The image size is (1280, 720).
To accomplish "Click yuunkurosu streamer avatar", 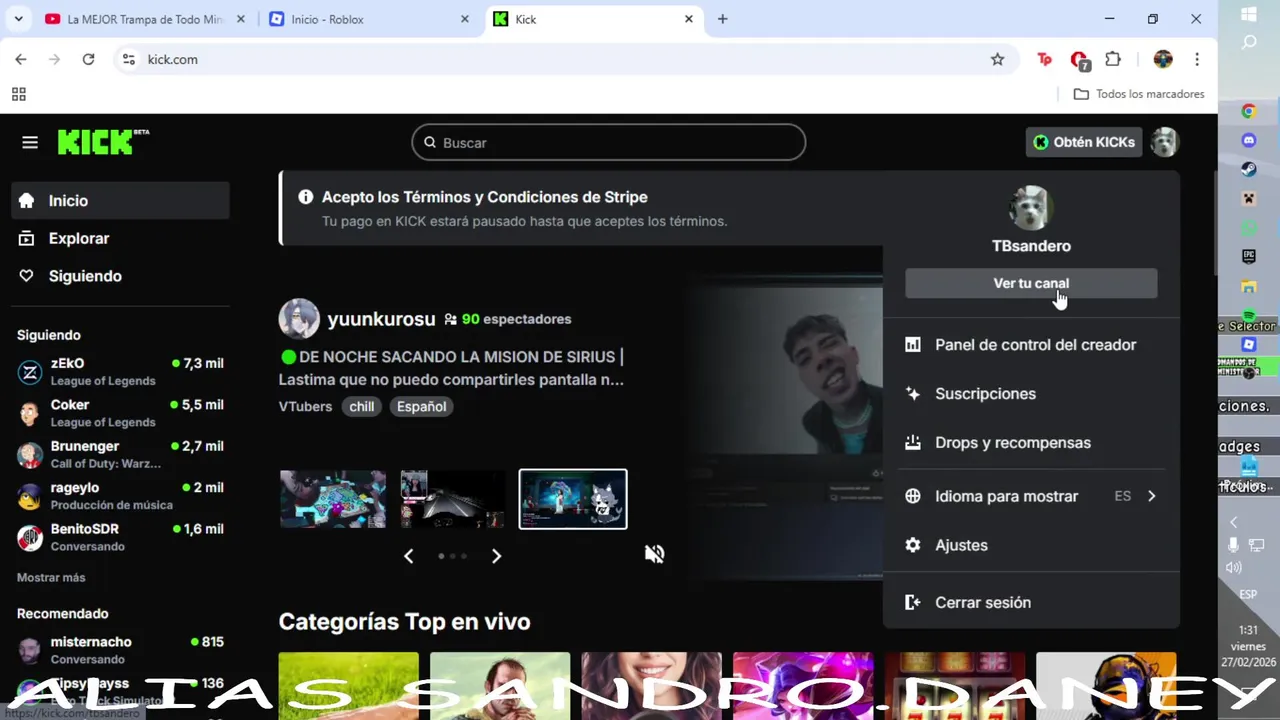I will tap(299, 319).
